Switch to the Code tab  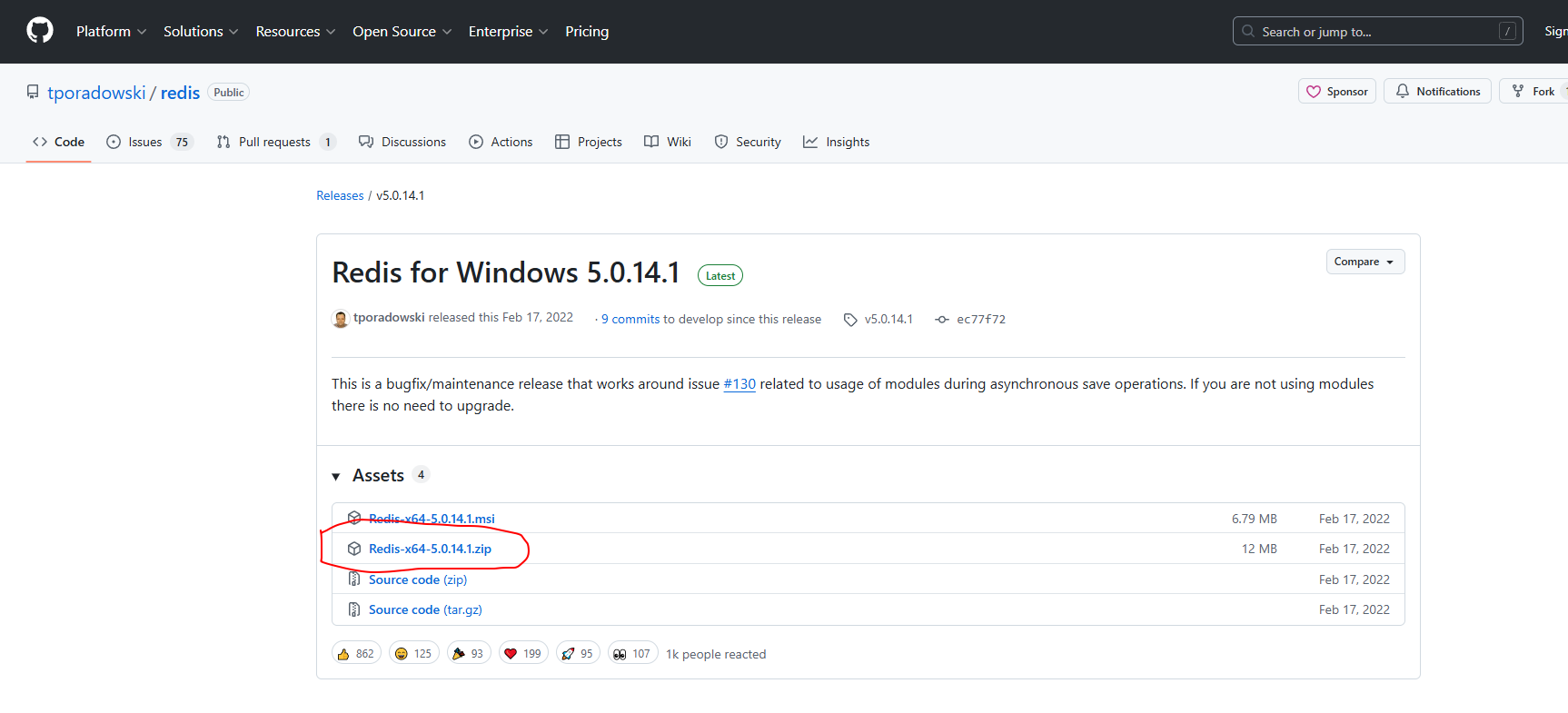point(58,142)
